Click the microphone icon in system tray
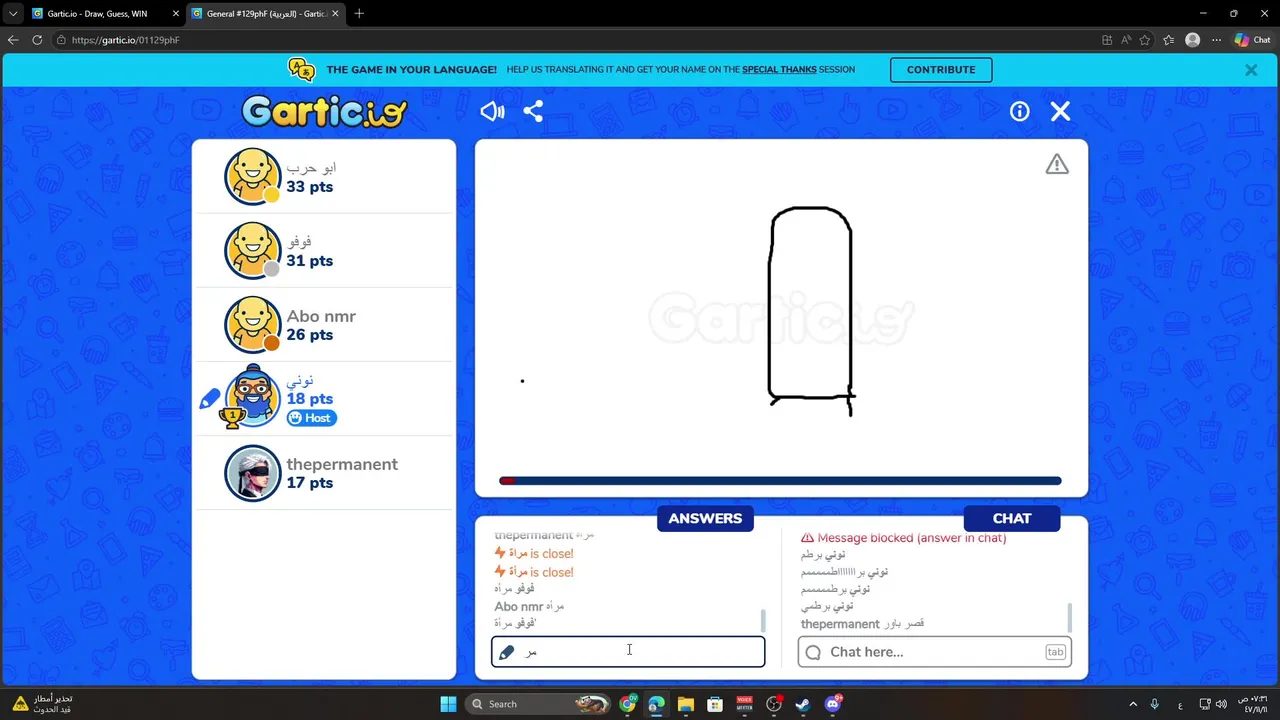The width and height of the screenshot is (1280, 720). coord(1155,704)
